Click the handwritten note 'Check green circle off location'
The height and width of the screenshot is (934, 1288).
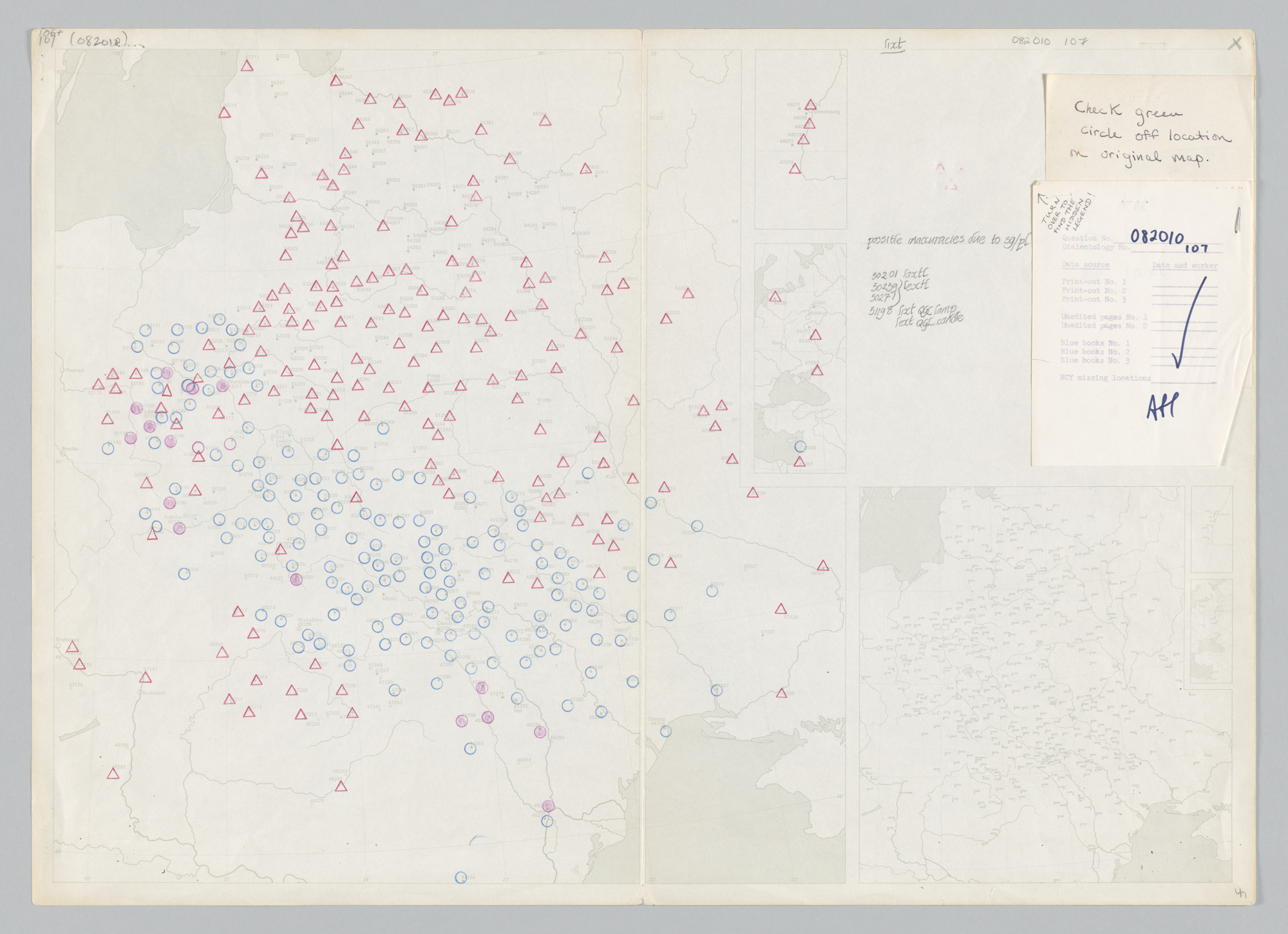coord(1152,123)
